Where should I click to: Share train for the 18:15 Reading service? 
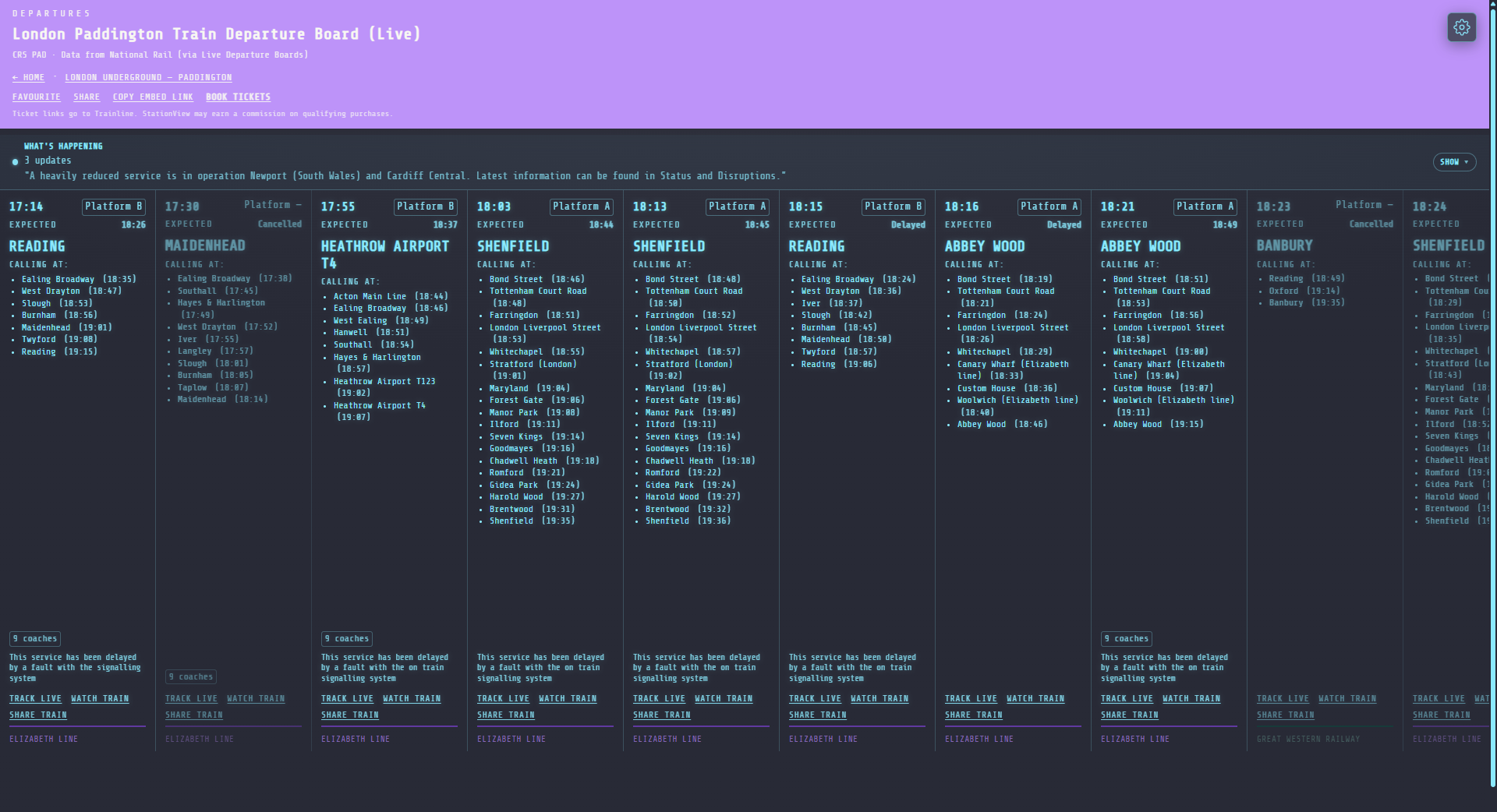818,715
